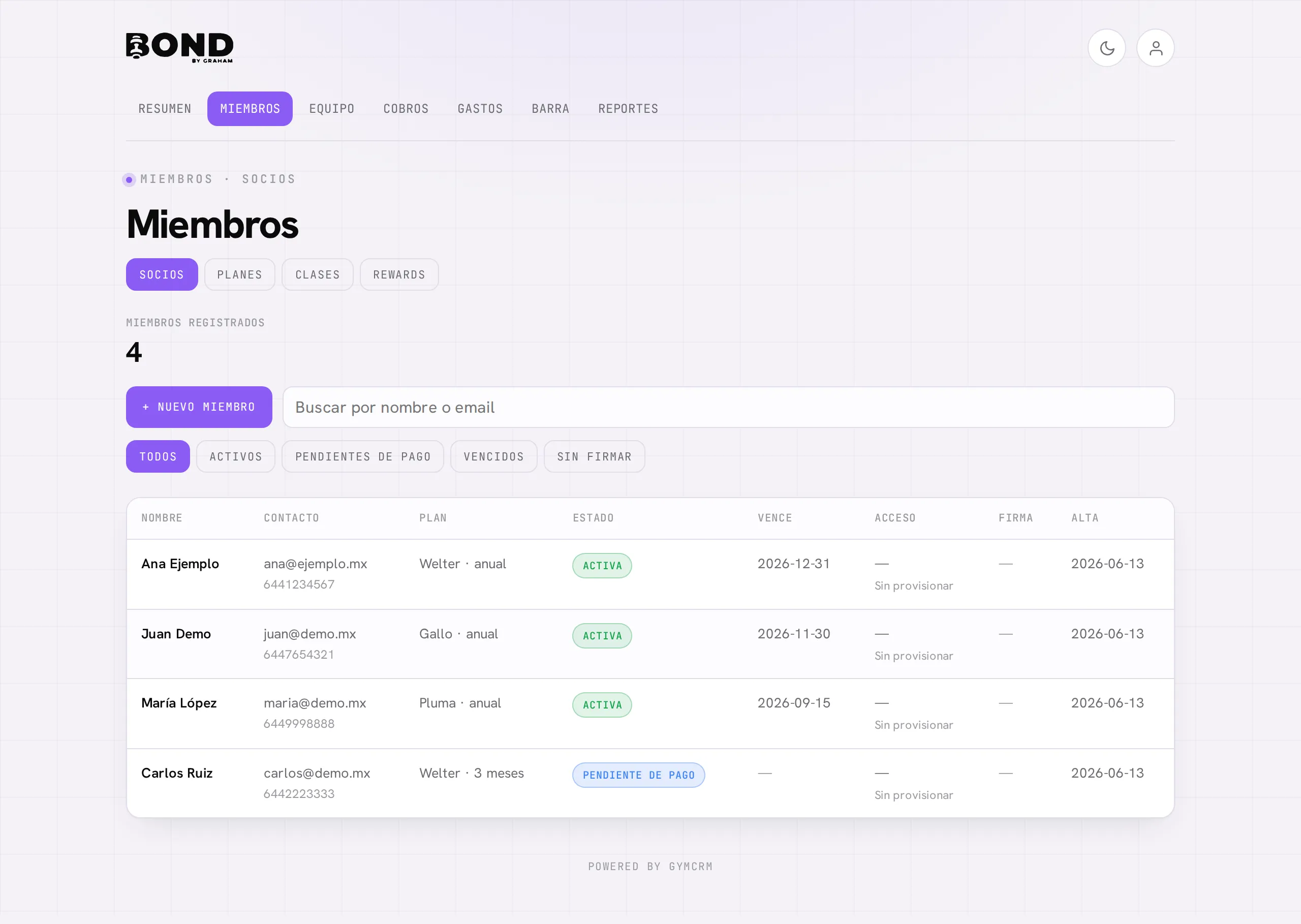Open the Equipo tab
1301x924 pixels.
click(x=332, y=109)
